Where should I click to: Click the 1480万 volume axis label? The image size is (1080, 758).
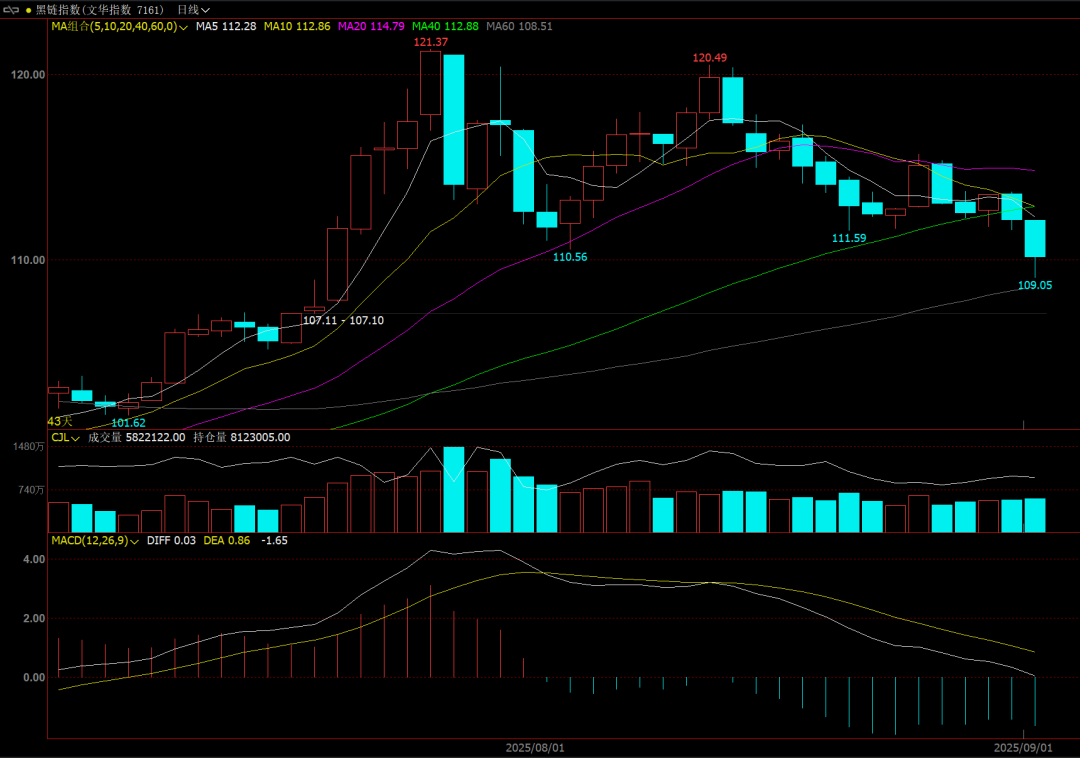[x=29, y=447]
